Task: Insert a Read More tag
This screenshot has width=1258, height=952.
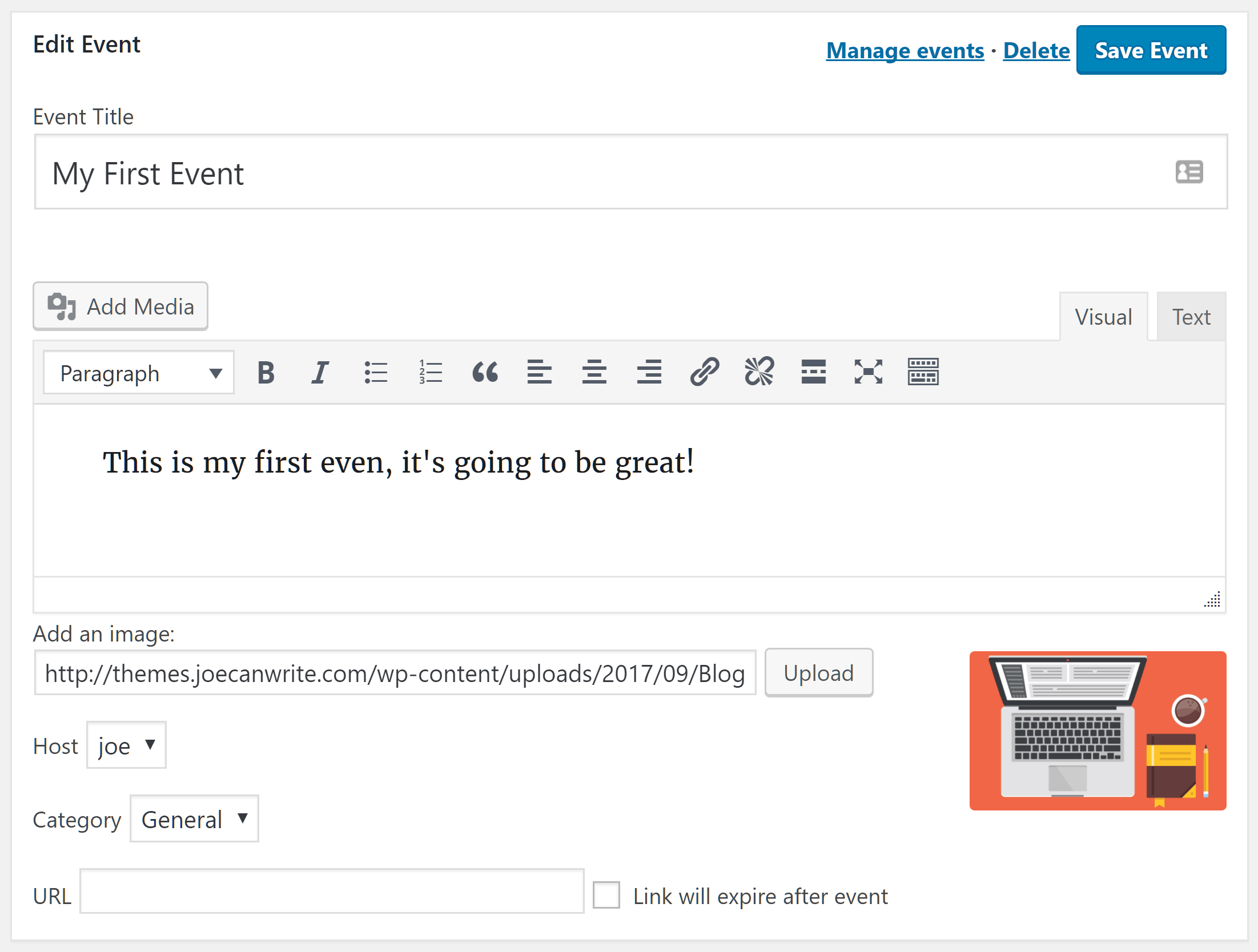Action: point(813,372)
